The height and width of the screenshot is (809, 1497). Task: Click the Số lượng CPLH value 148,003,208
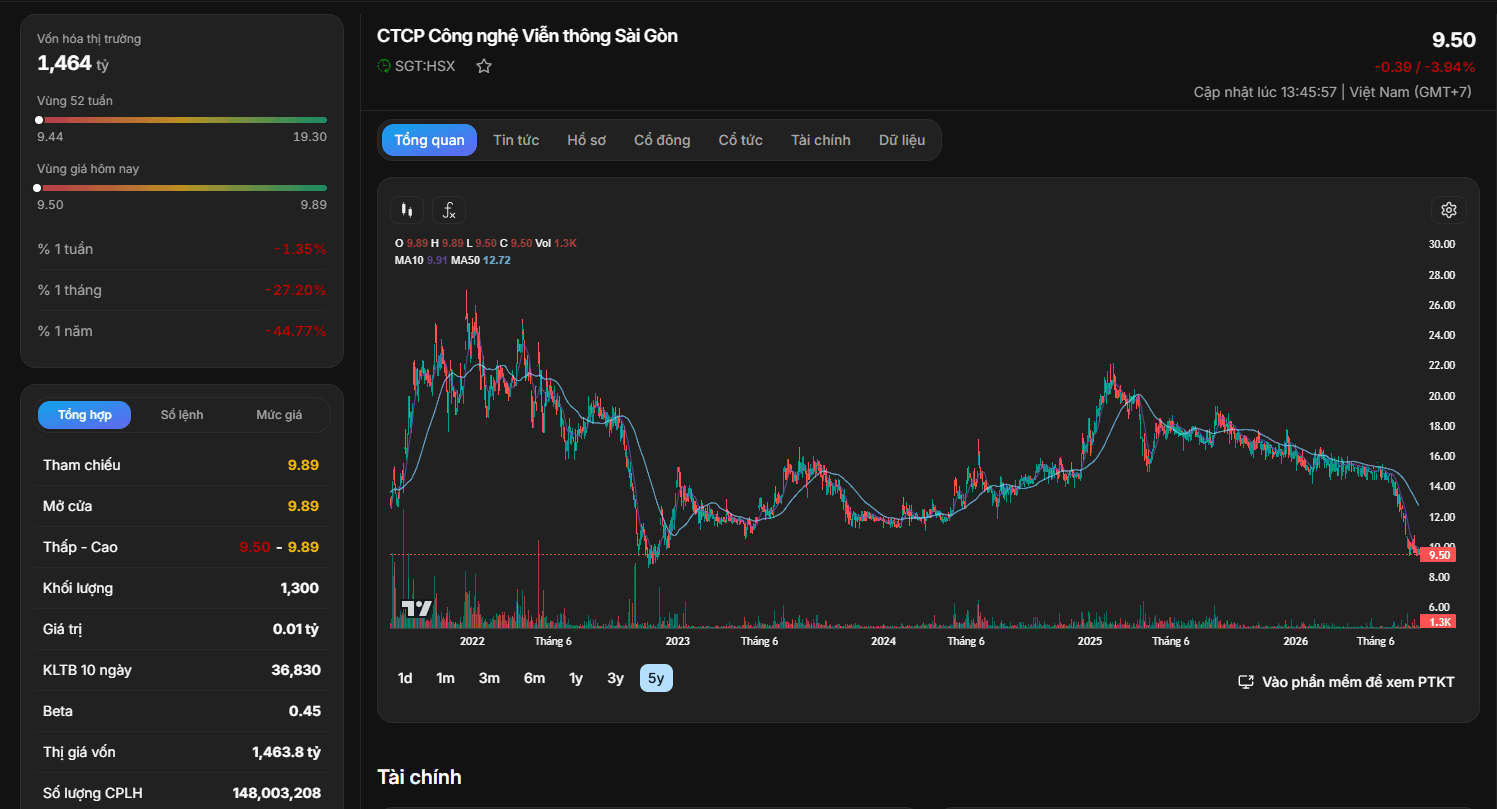pos(277,793)
